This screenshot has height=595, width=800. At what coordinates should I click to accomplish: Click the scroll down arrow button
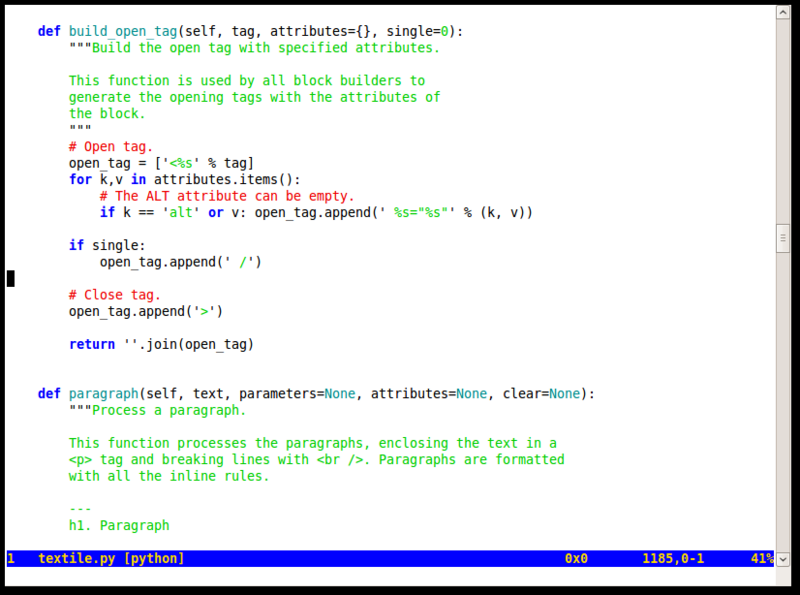click(x=783, y=559)
